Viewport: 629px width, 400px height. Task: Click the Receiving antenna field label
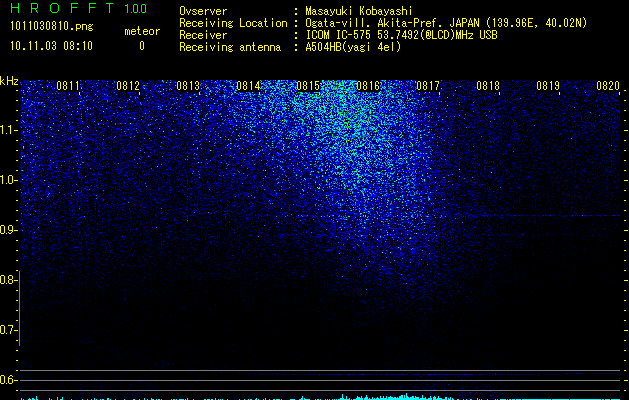(x=230, y=47)
